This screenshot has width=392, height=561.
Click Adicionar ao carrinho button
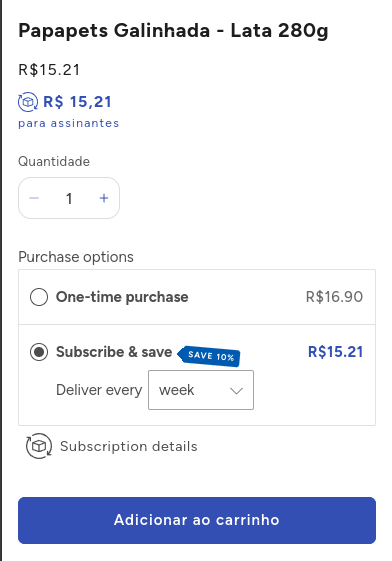pyautogui.click(x=197, y=520)
